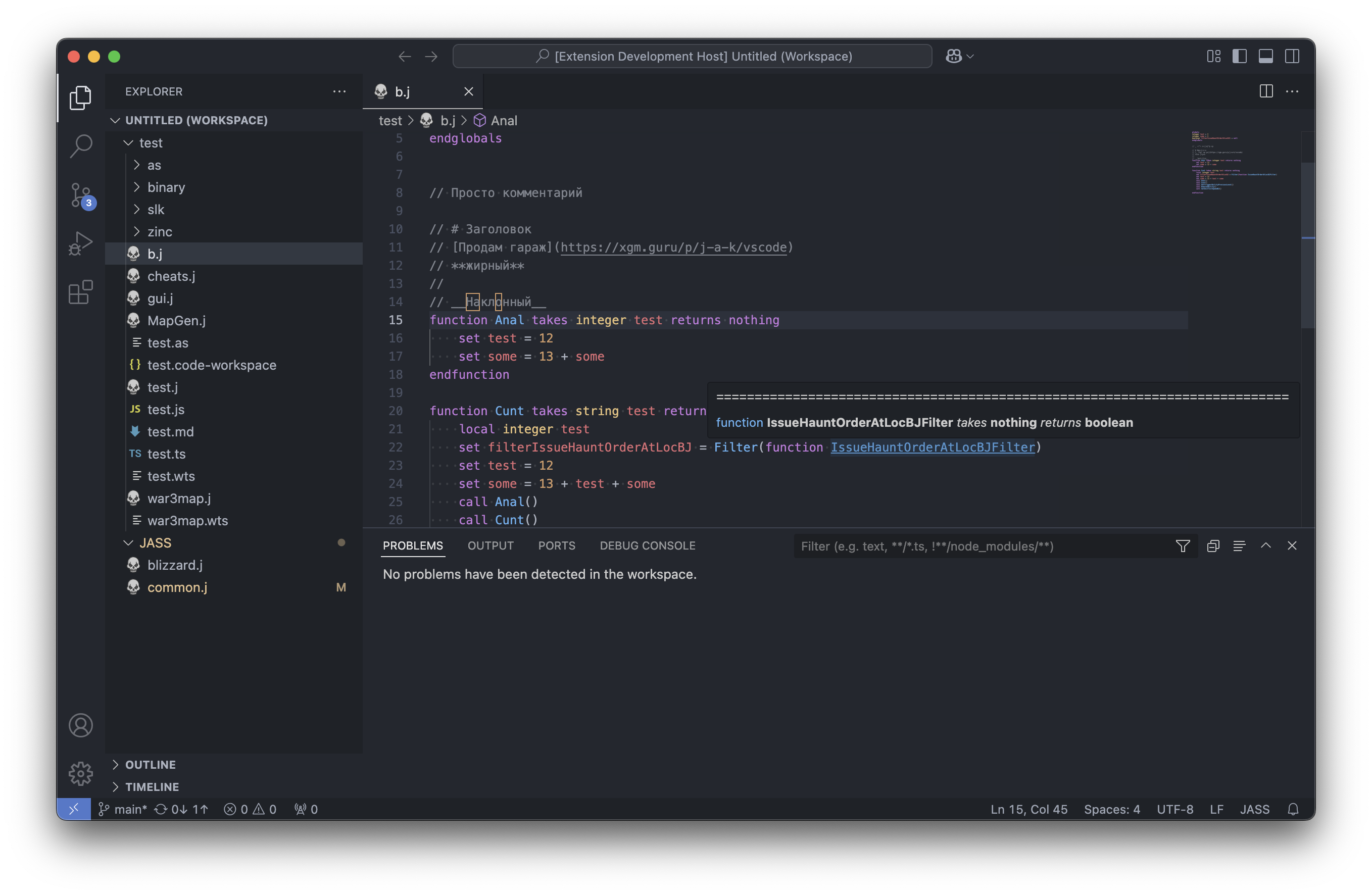Viewport: 1372px width, 895px height.
Task: Open the Accounts menu icon
Action: click(x=81, y=725)
